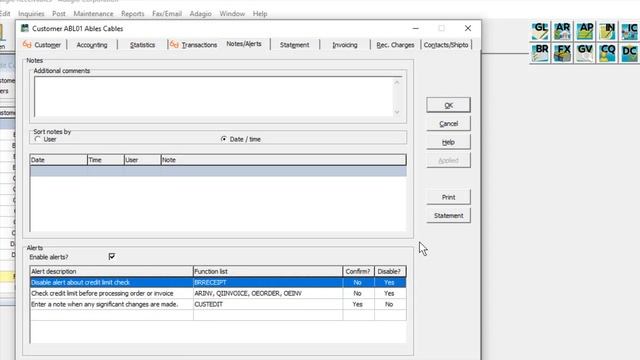Select 'Disable alert about credit limit check' row
640x360 pixels.
[218, 282]
